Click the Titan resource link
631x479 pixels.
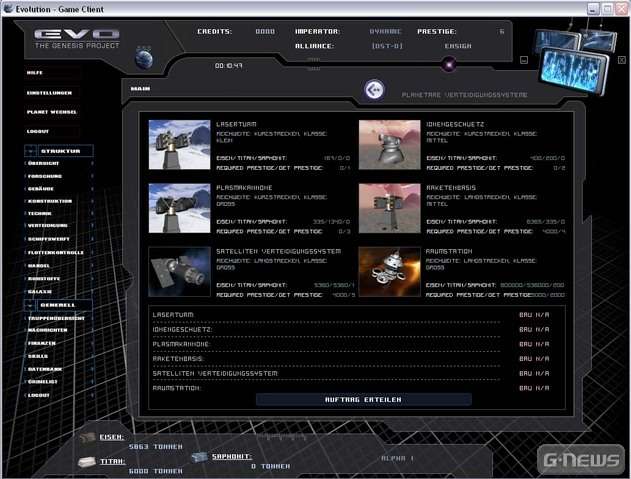112,461
